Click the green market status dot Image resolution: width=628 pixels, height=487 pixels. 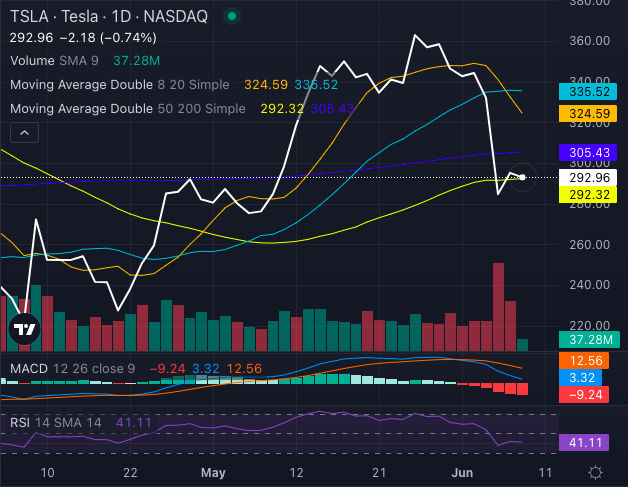[x=231, y=16]
